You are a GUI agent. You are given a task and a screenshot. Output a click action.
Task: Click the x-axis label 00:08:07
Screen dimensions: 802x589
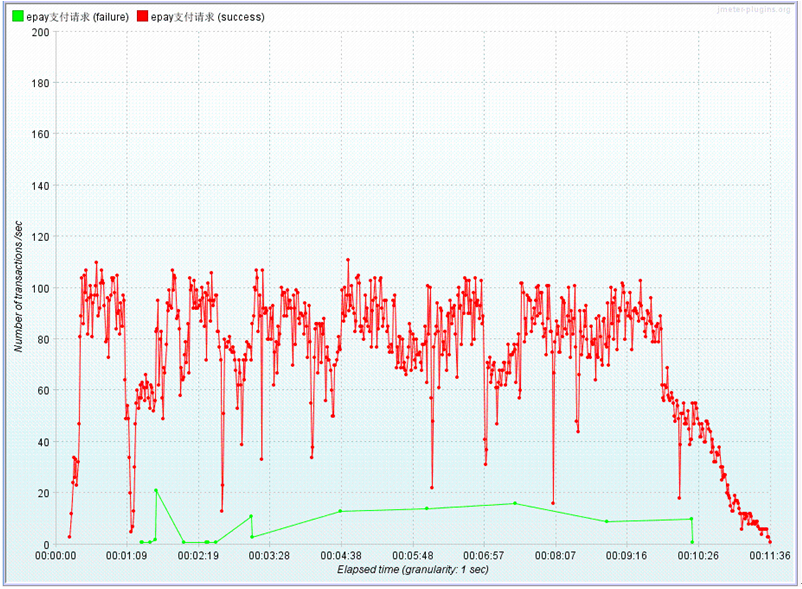pos(555,556)
